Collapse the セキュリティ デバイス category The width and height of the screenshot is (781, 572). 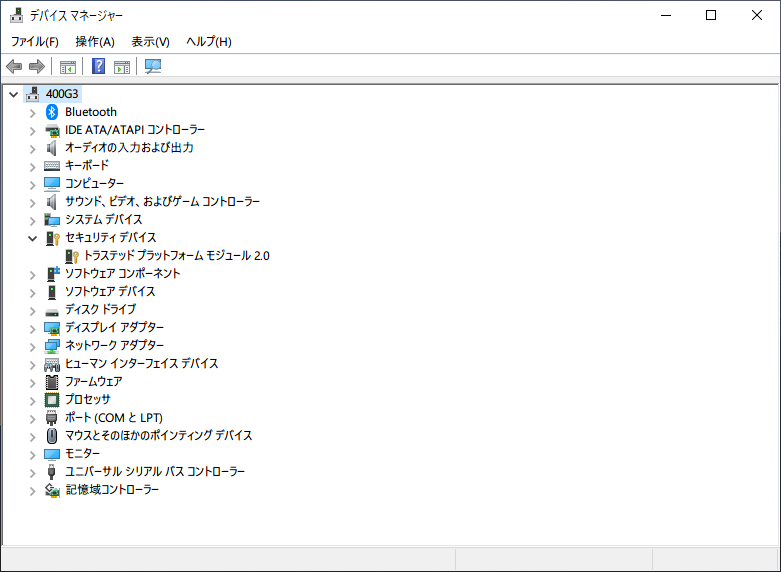click(32, 238)
